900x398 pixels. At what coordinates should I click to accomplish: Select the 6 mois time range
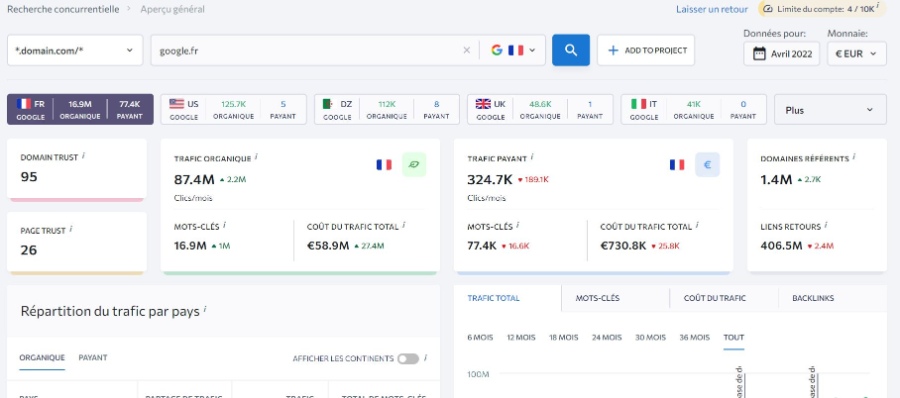click(480, 337)
